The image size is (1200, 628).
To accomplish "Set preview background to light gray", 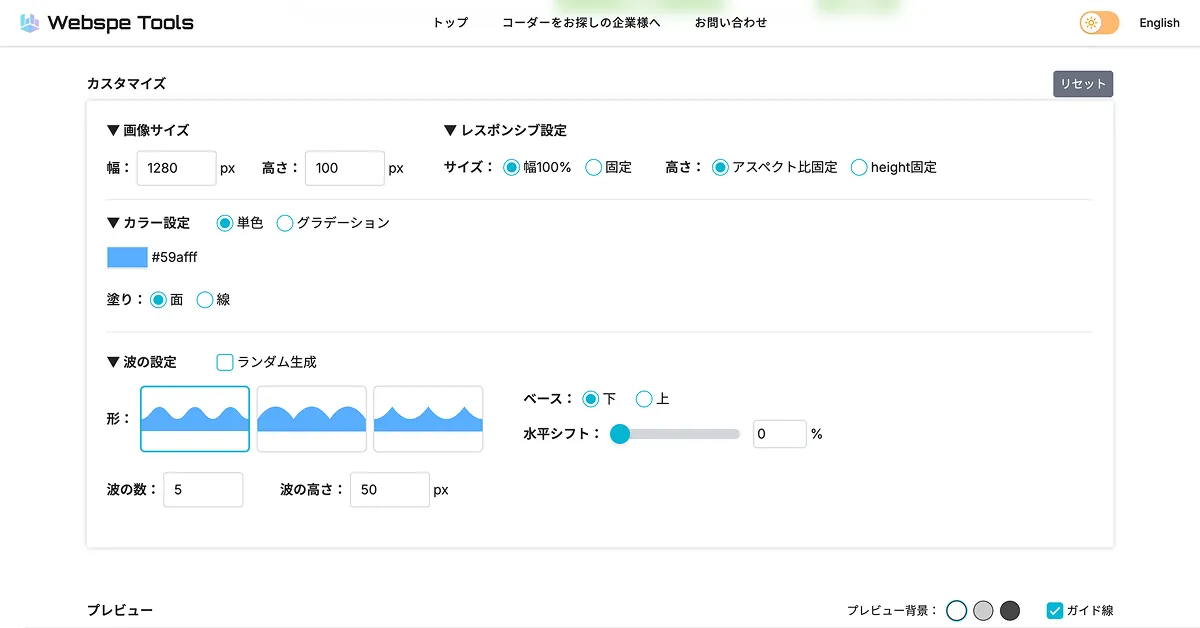I will (x=983, y=610).
